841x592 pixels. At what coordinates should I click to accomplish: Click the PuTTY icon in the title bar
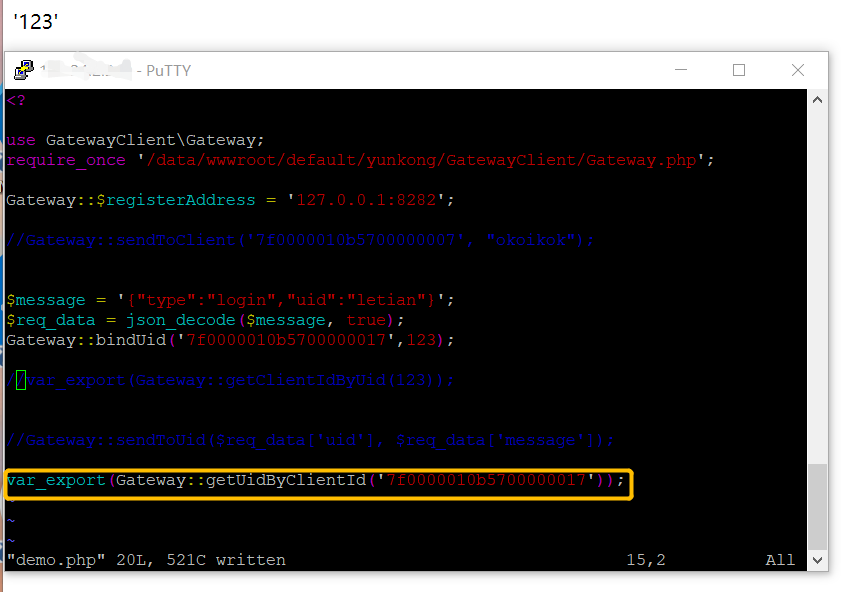(x=24, y=70)
